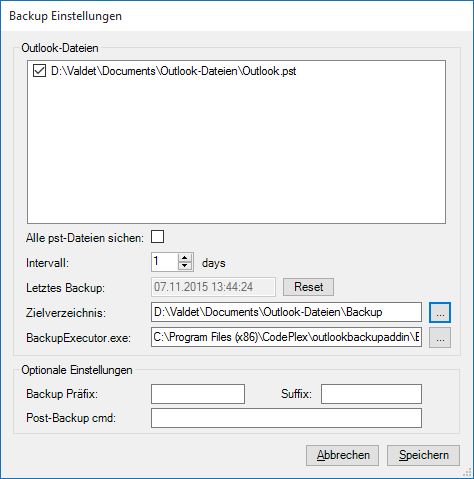Viewport: 474px width, 479px height.
Task: Select the D:\Valdet\Documents\Outlook-Dateien\Outlook.pst entry
Action: pos(173,71)
